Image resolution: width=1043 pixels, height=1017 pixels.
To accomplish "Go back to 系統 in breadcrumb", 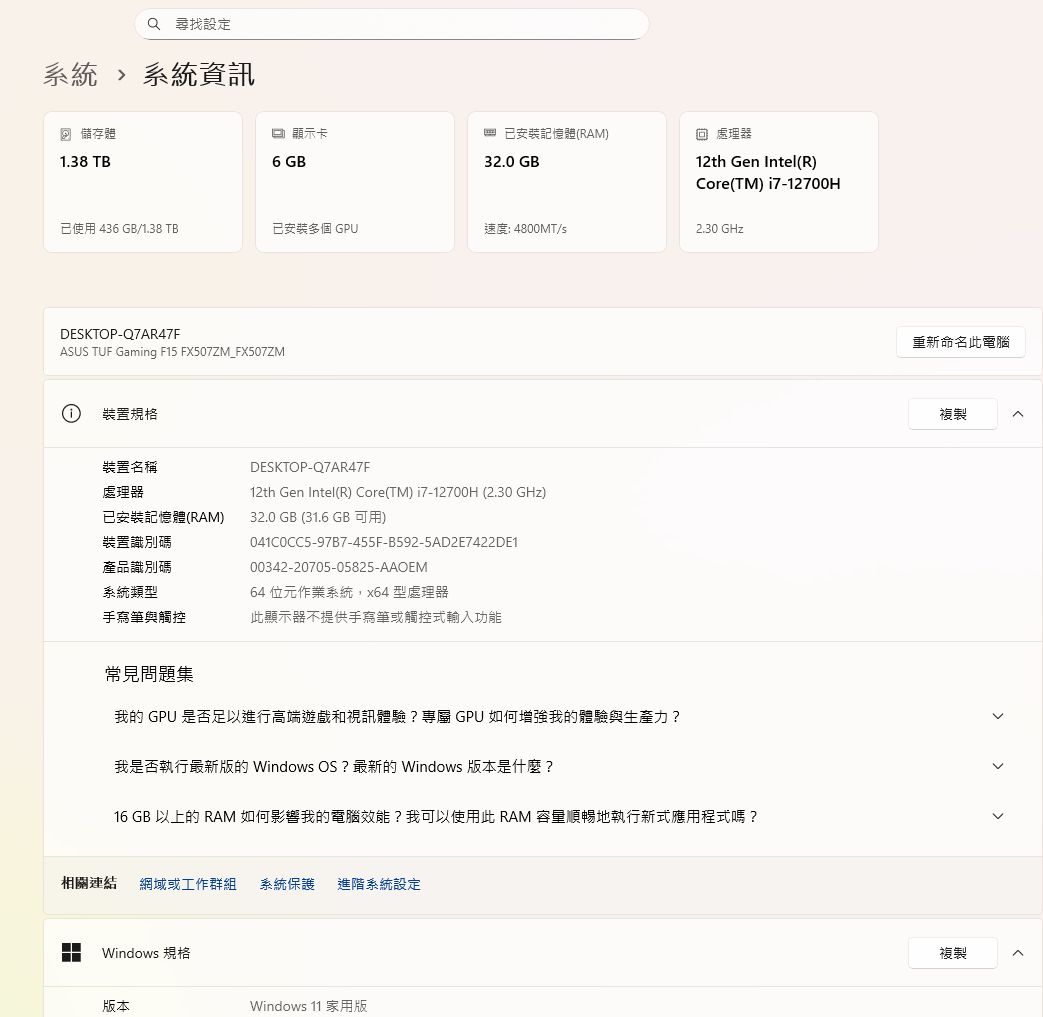I will coord(71,75).
